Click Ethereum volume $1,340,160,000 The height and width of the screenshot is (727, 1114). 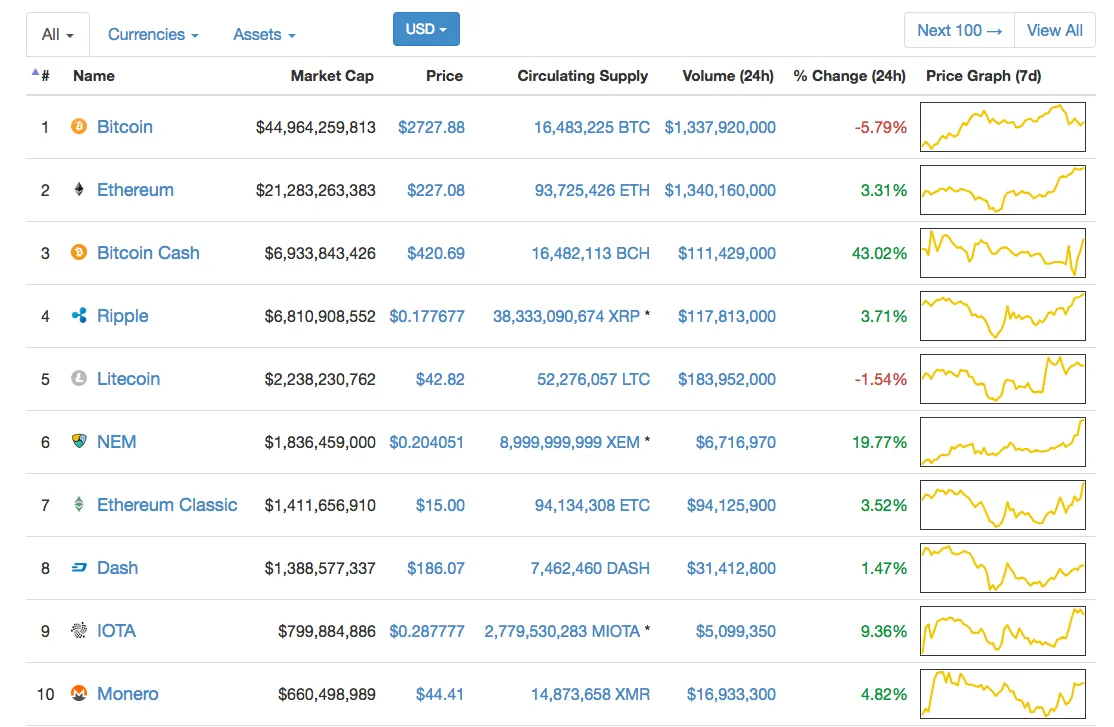[720, 190]
